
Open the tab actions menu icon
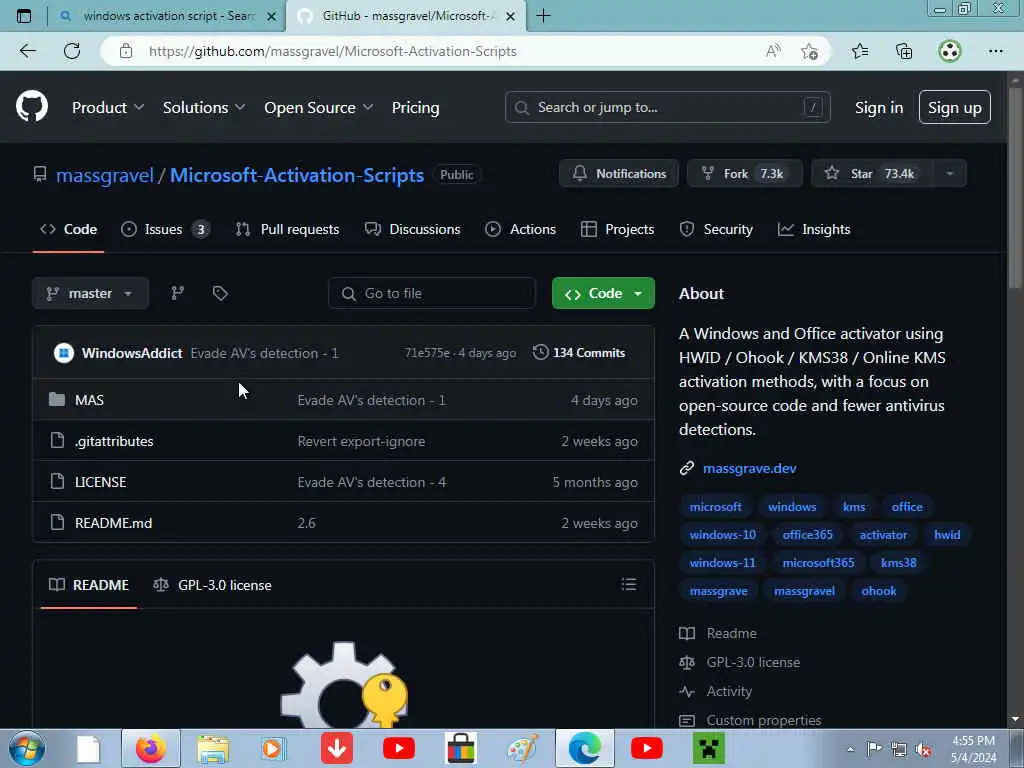click(24, 16)
